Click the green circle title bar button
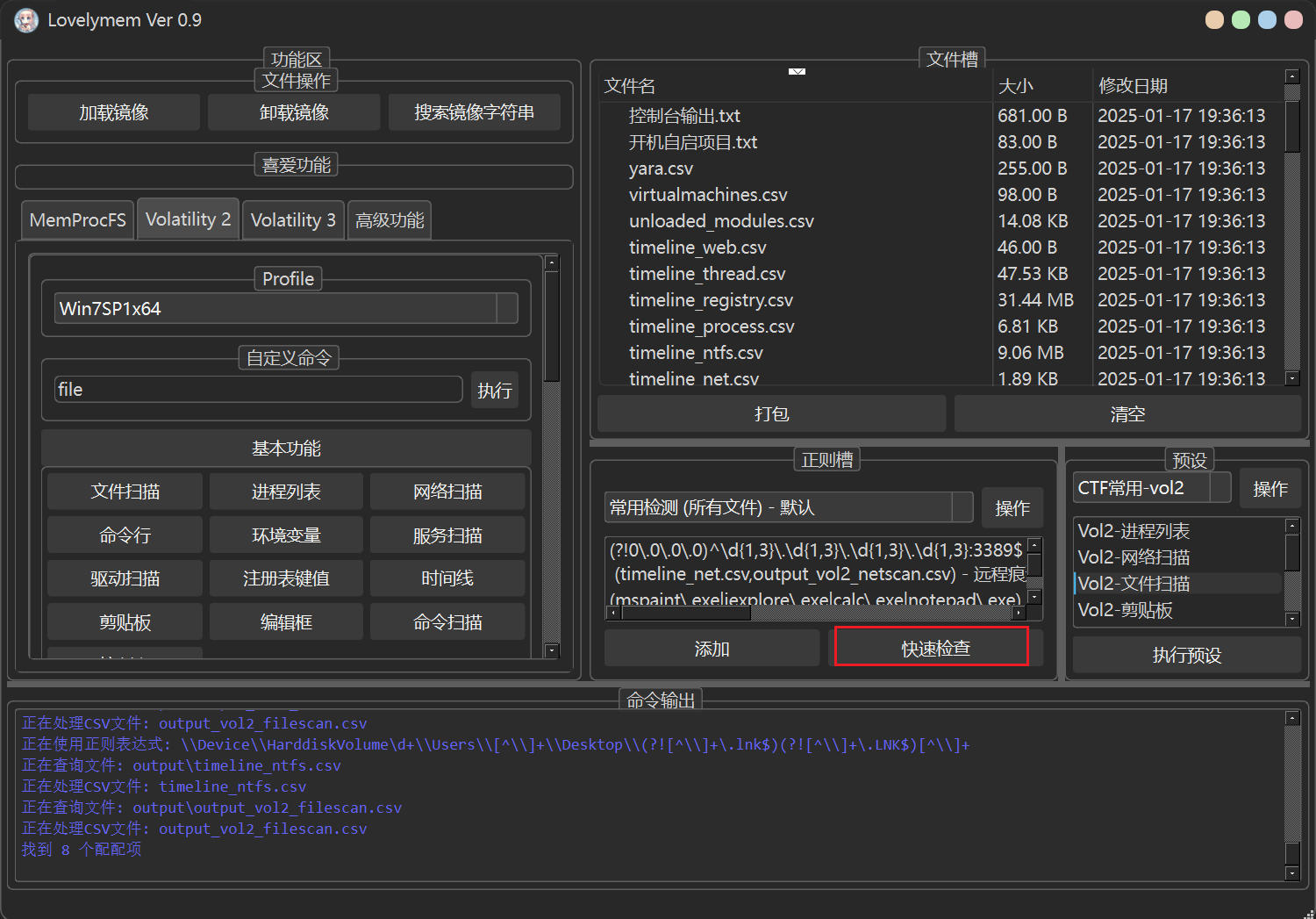 tap(1241, 19)
